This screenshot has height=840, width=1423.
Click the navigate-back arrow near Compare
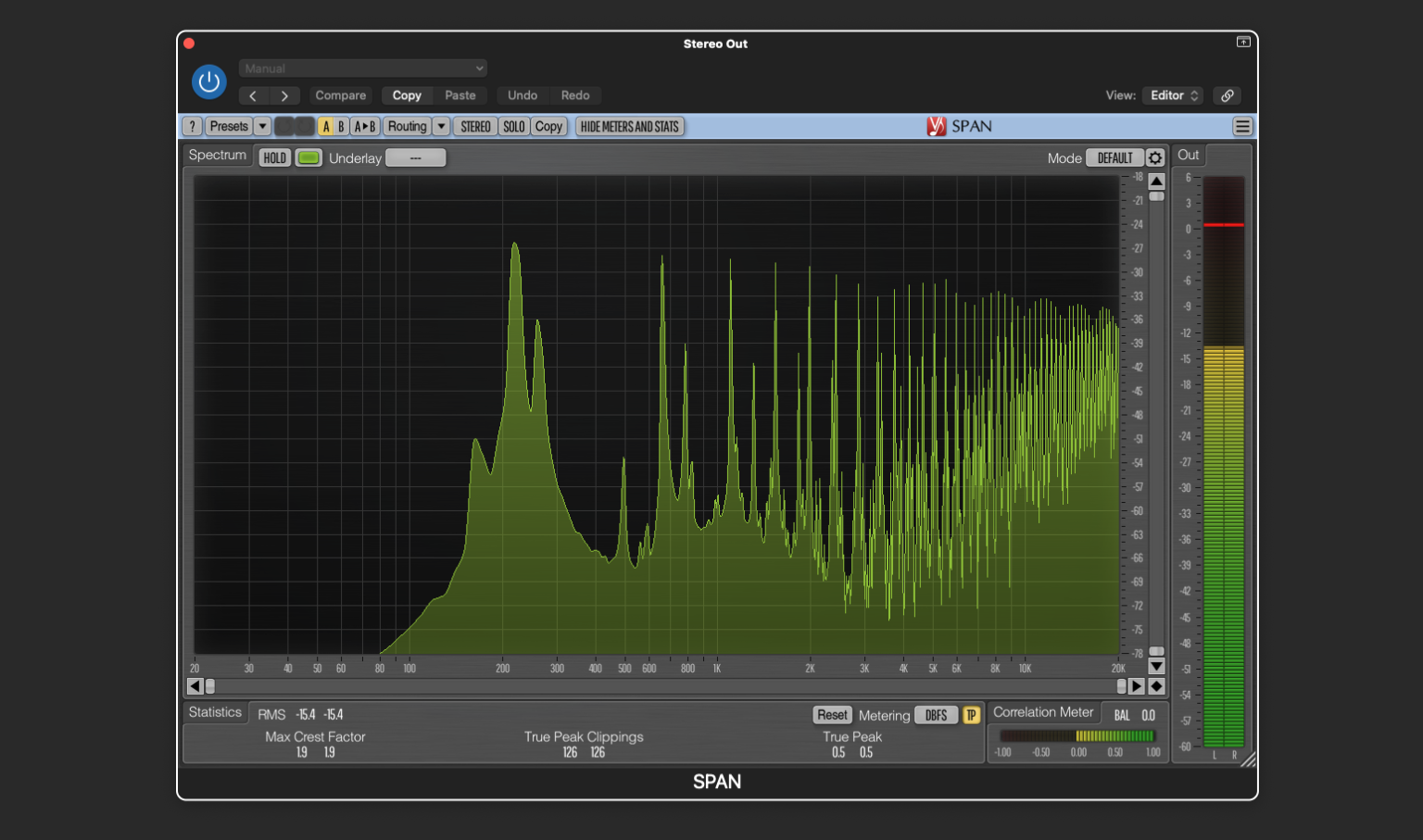tap(253, 95)
